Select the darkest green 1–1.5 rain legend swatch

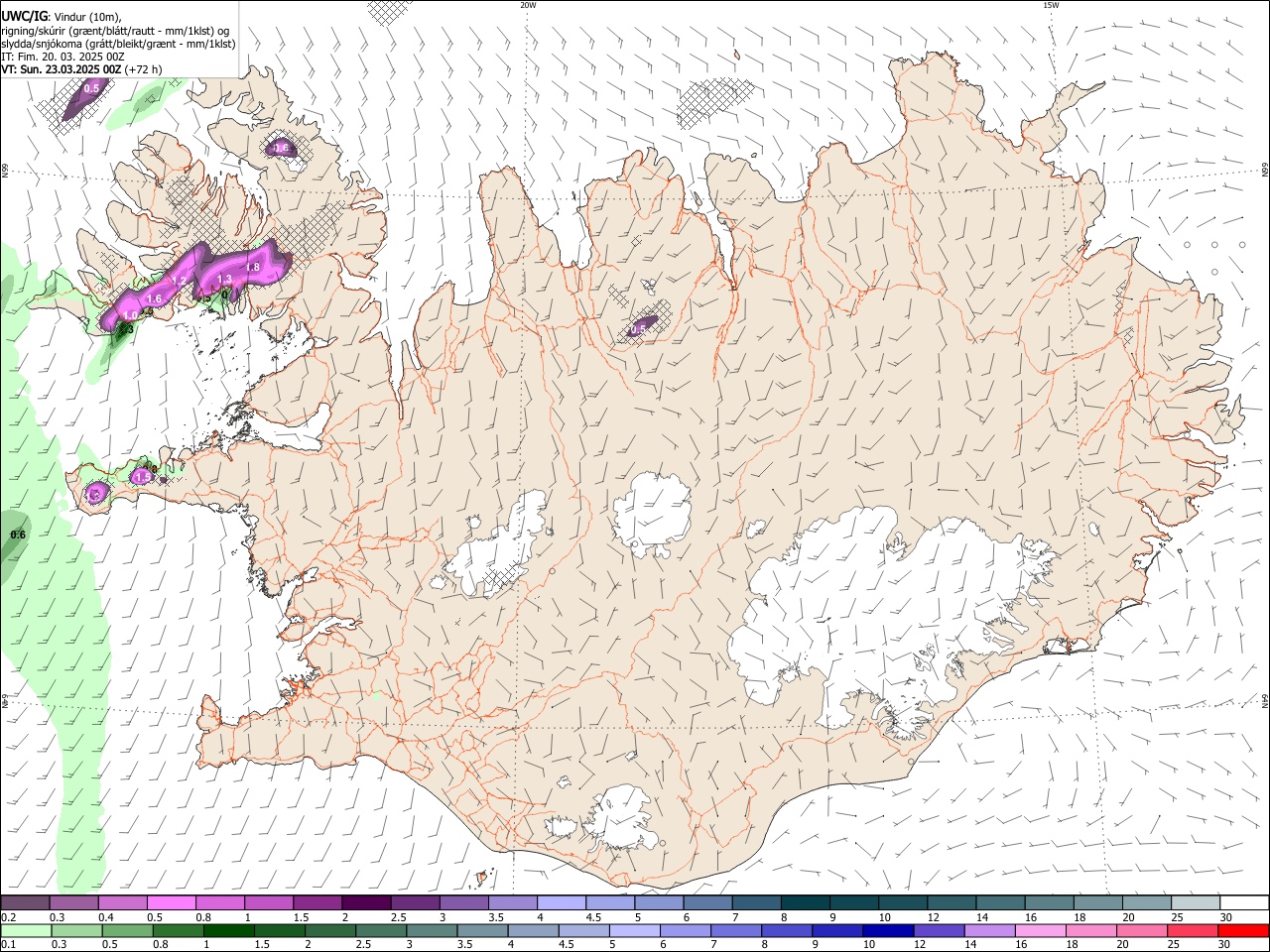228,930
